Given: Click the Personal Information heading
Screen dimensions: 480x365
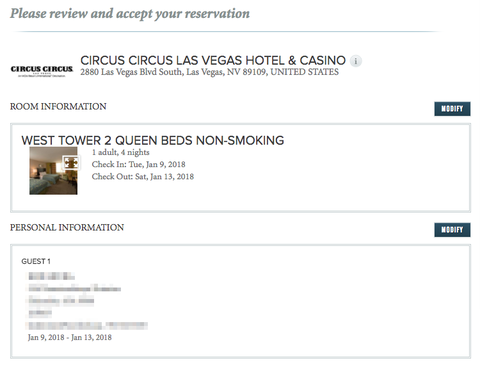Looking at the screenshot, I should point(67,227).
